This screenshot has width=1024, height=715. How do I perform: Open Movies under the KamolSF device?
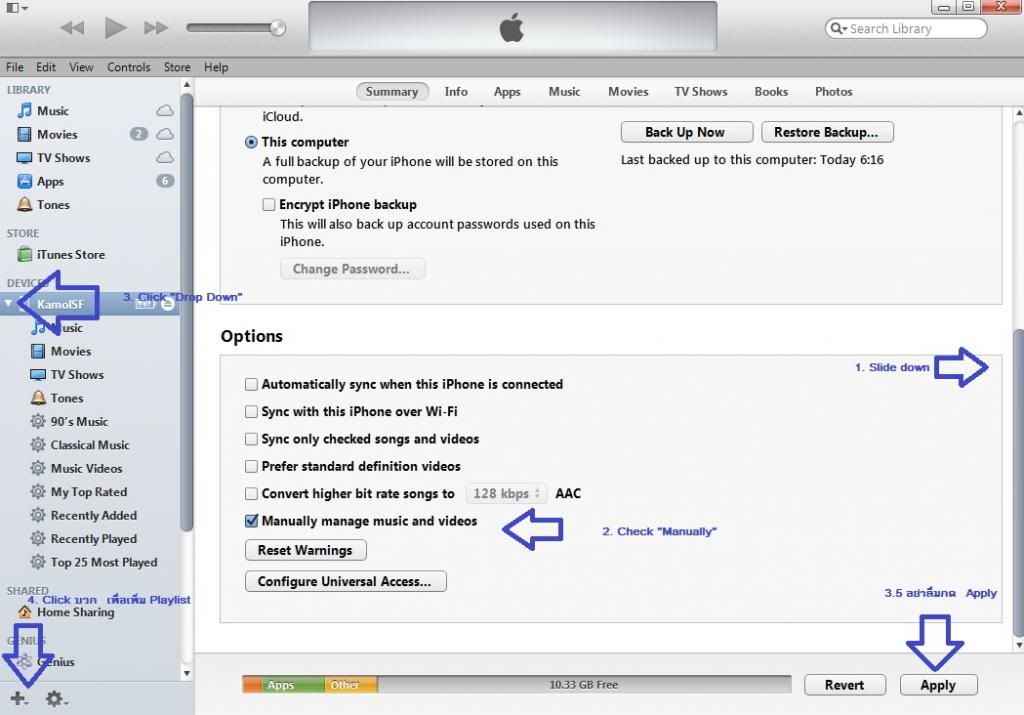click(x=71, y=351)
